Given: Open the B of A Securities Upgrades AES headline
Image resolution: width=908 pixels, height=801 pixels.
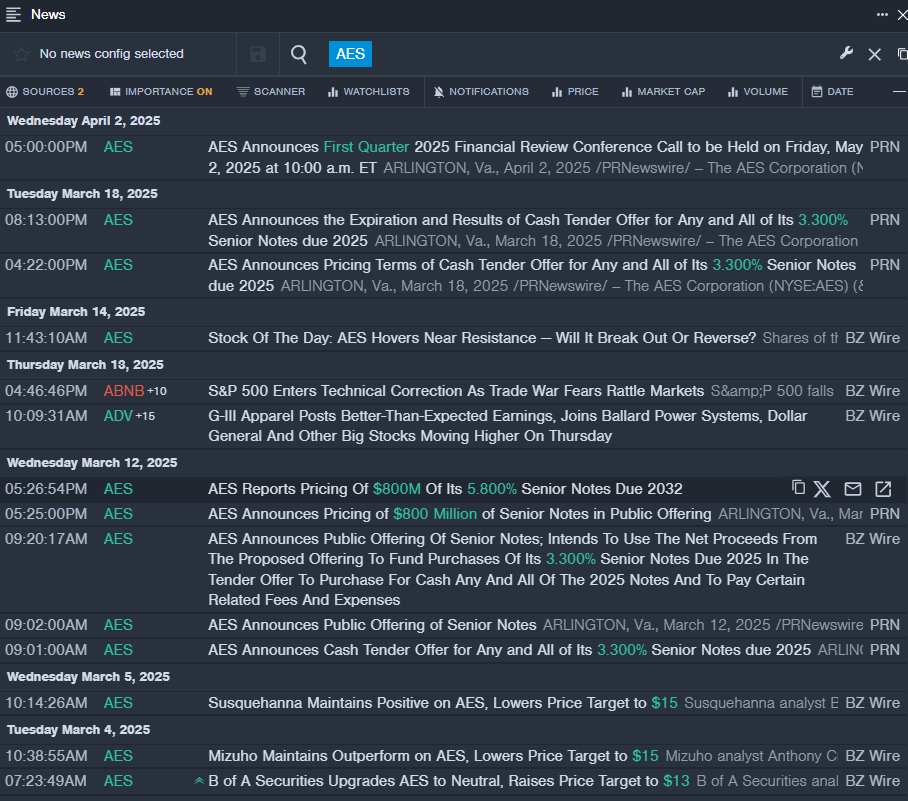Looking at the screenshot, I should tap(449, 781).
